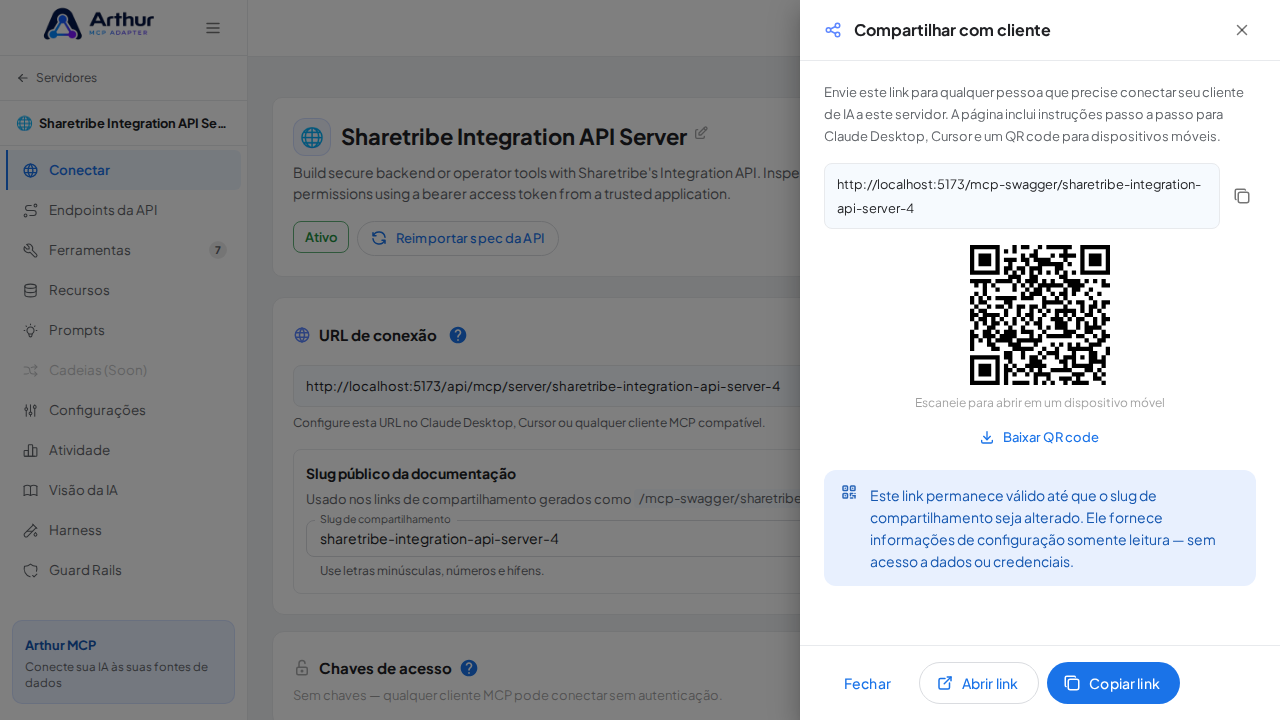
Task: Open Endpoints da API section
Action: 124,210
